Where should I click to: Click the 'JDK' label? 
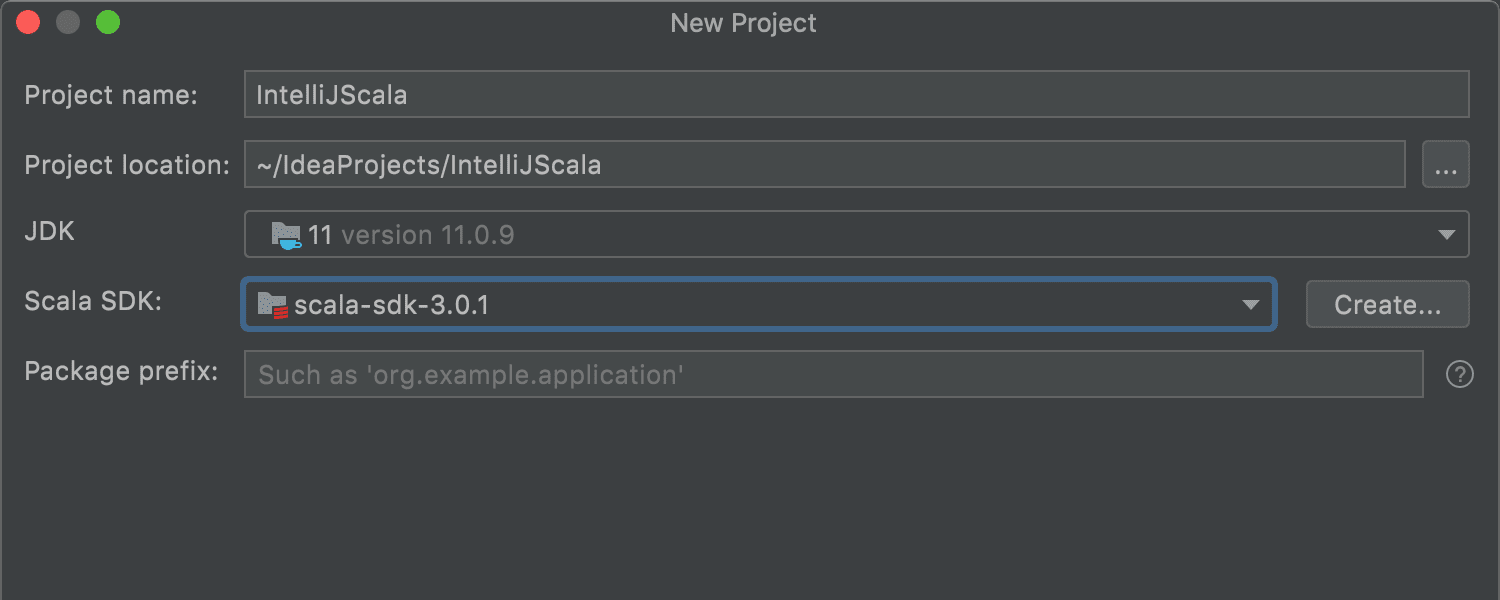point(49,232)
